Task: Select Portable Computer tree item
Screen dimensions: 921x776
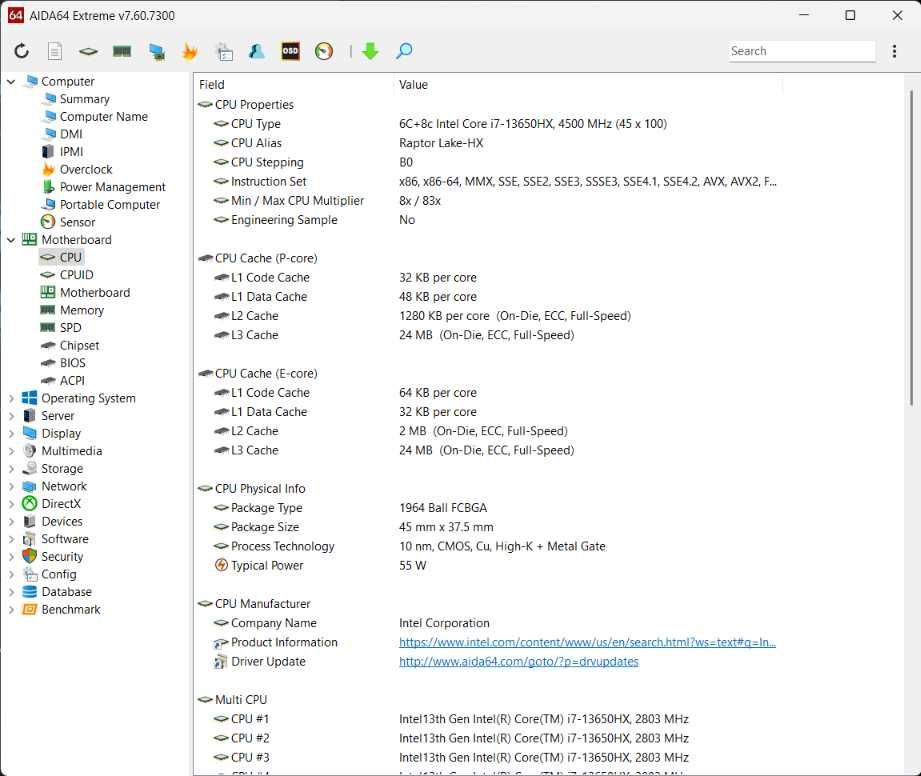Action: click(110, 205)
